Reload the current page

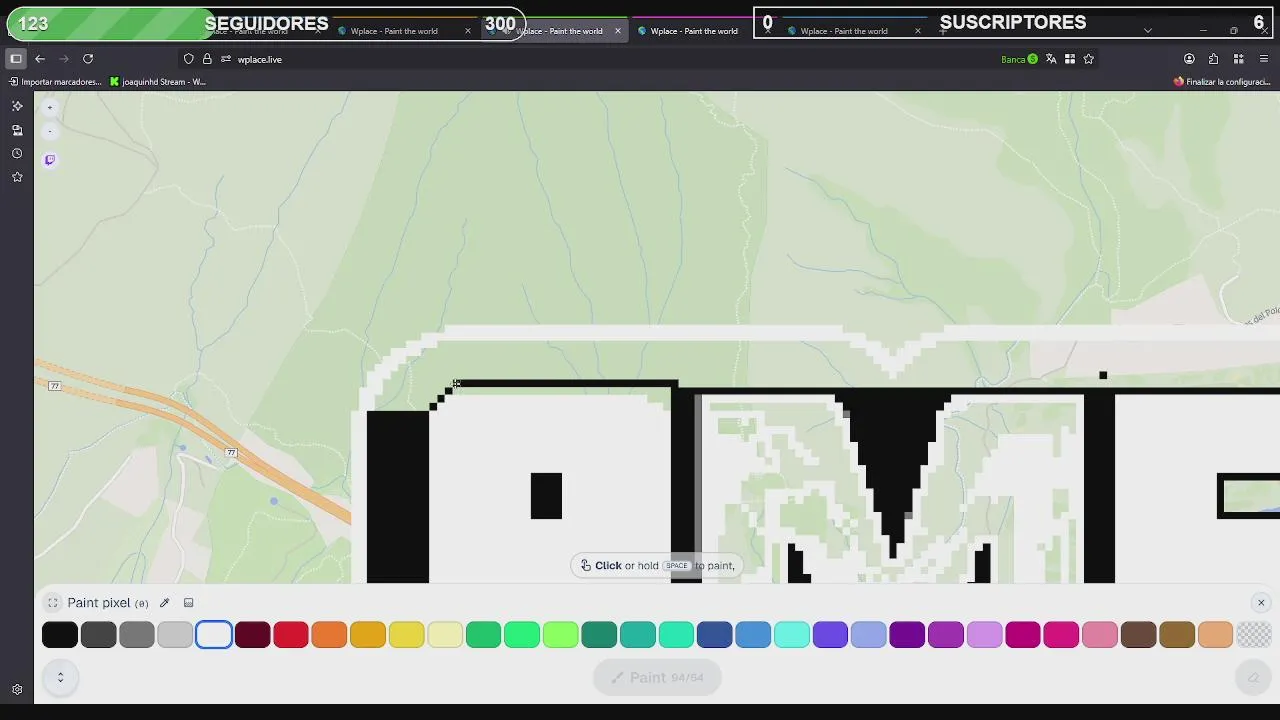[88, 59]
